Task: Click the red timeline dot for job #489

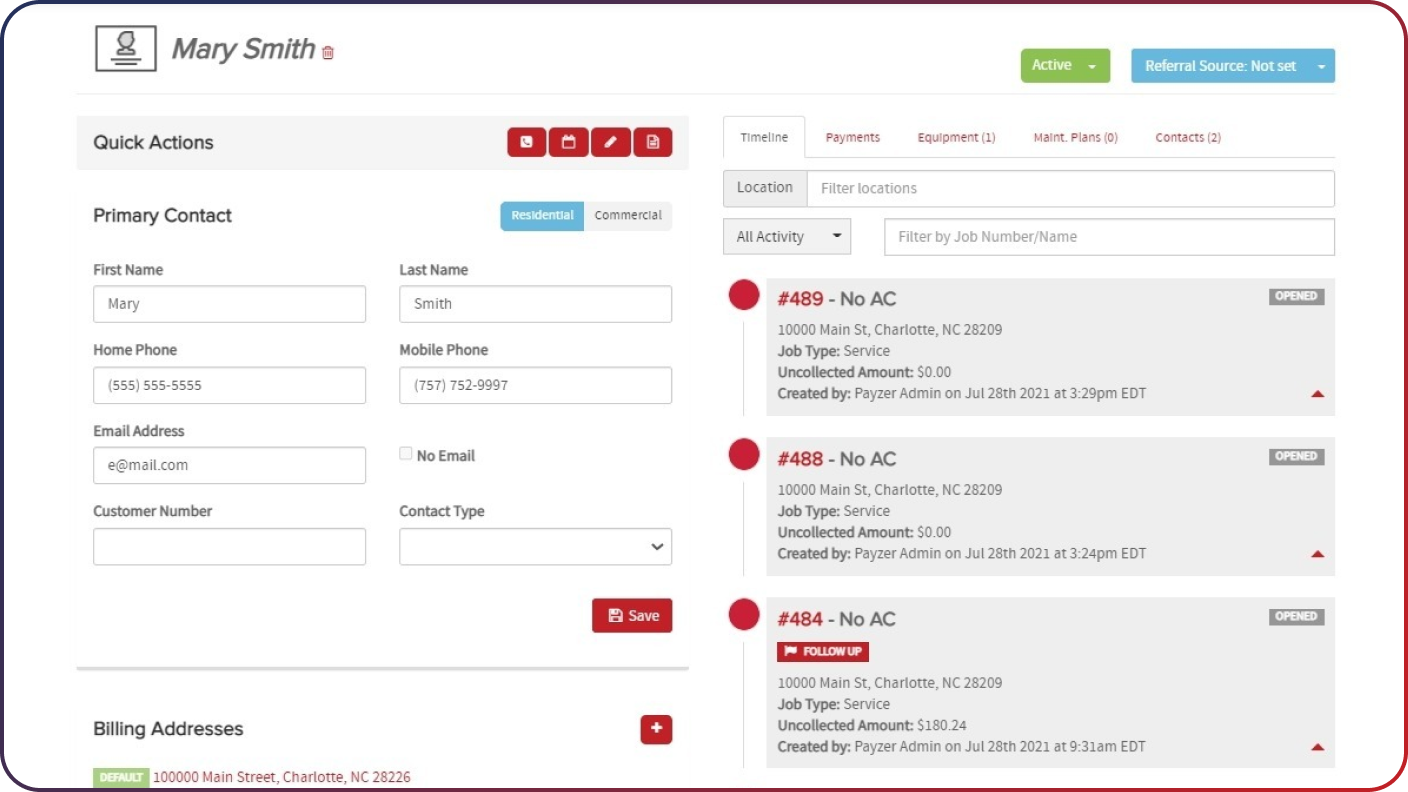Action: pos(744,295)
